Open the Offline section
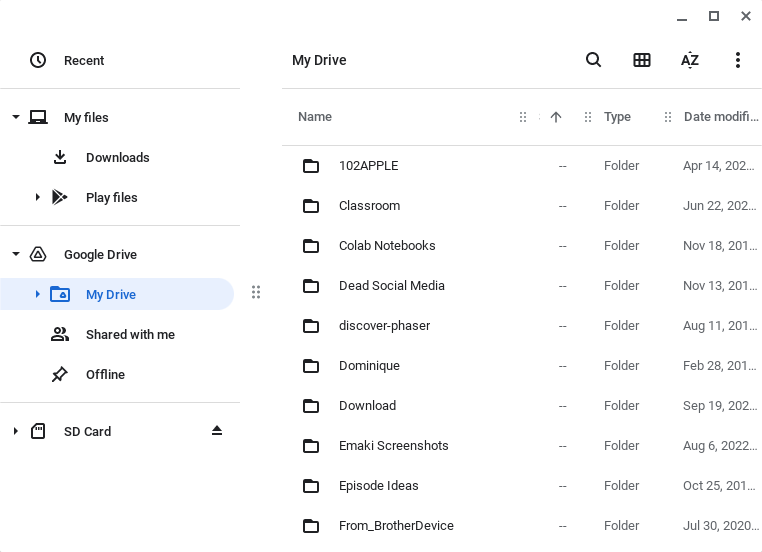This screenshot has height=552, width=762. click(x=105, y=374)
